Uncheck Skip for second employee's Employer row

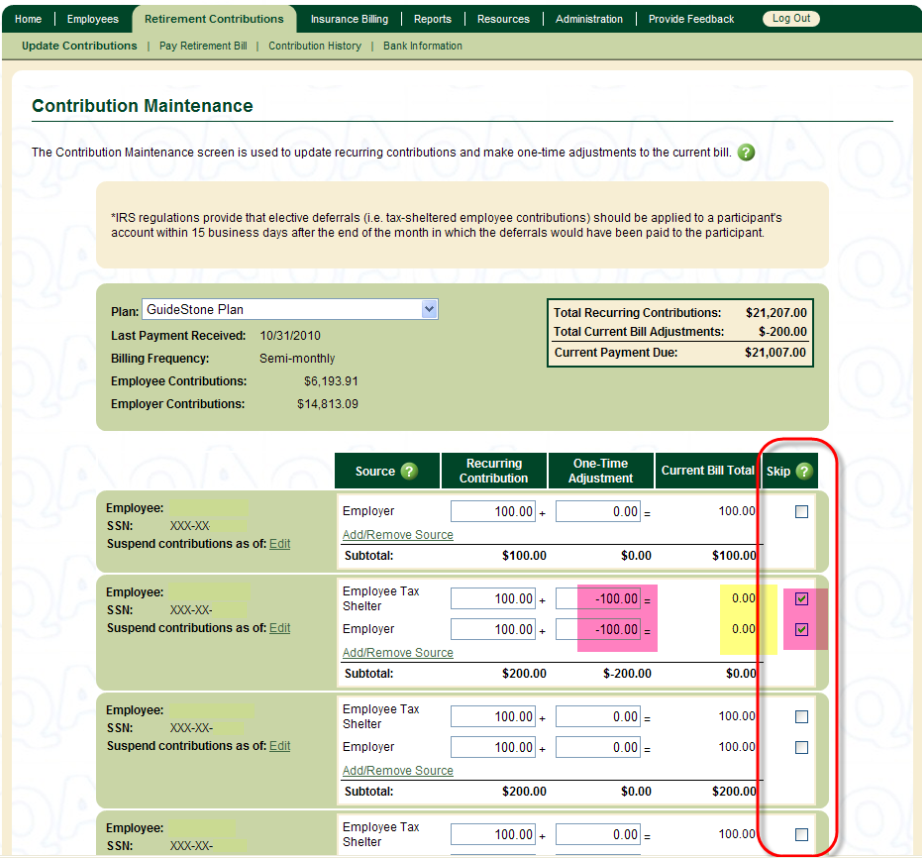[x=801, y=630]
